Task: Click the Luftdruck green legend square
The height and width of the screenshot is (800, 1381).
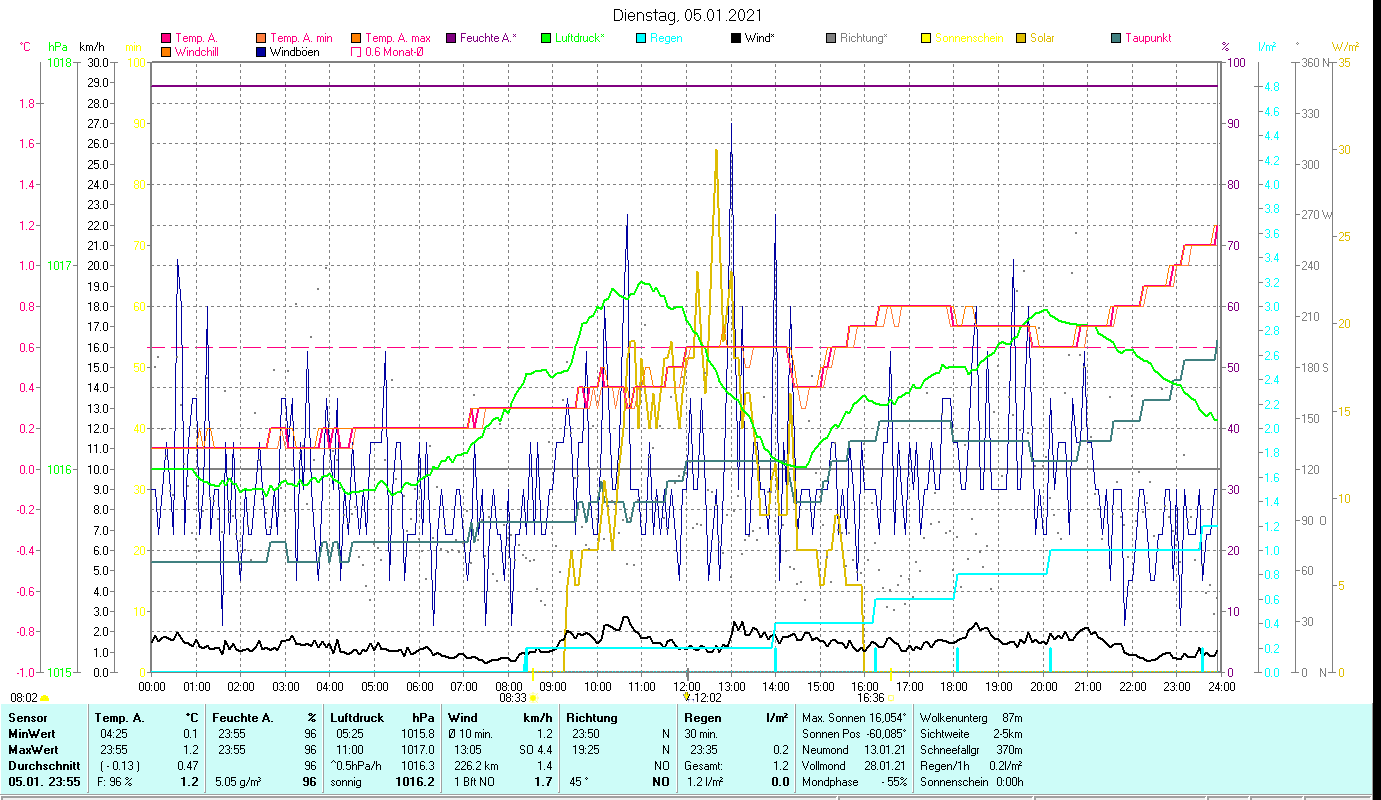Action: click(545, 39)
